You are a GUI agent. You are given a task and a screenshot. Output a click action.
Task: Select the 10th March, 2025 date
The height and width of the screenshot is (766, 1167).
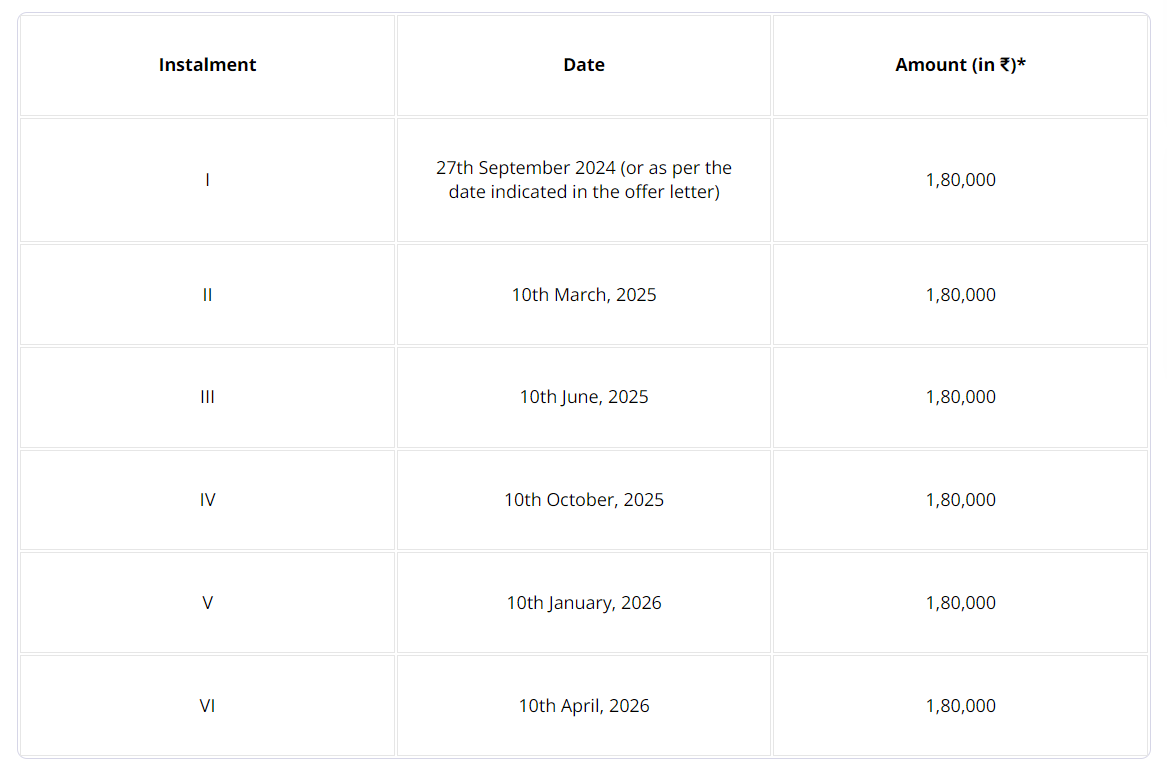click(584, 295)
